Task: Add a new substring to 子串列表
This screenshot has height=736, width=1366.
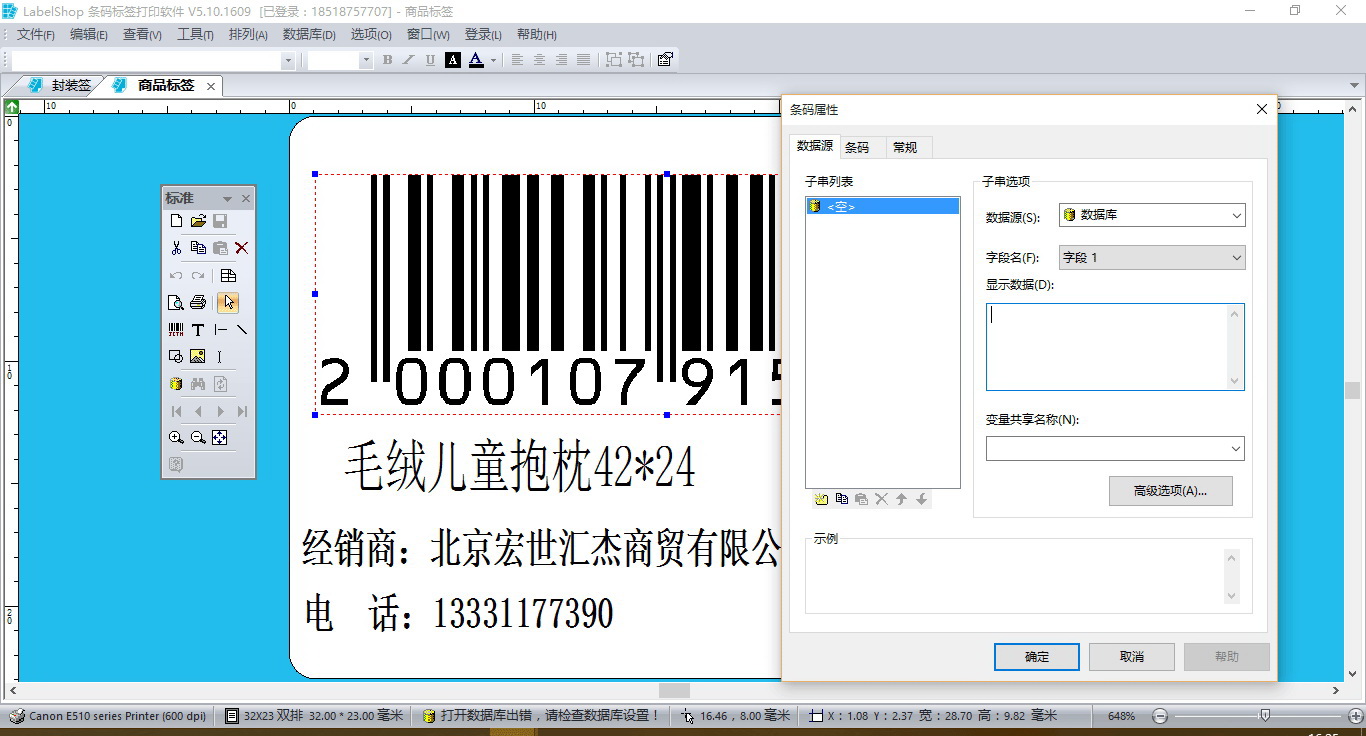Action: (x=820, y=498)
